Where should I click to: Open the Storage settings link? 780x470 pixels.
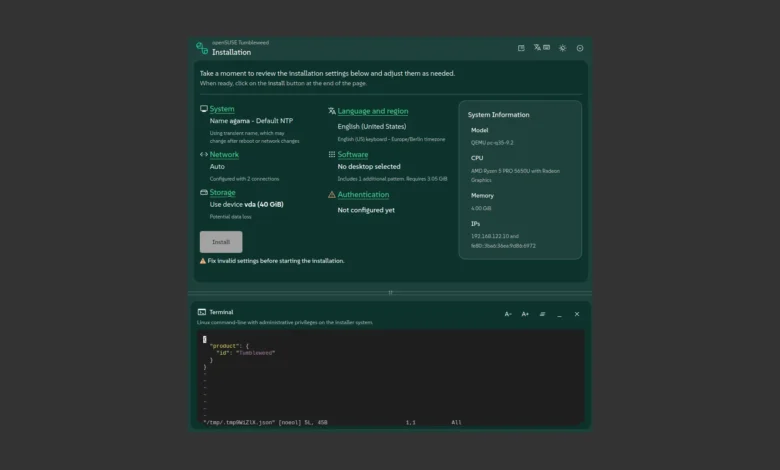pos(222,192)
